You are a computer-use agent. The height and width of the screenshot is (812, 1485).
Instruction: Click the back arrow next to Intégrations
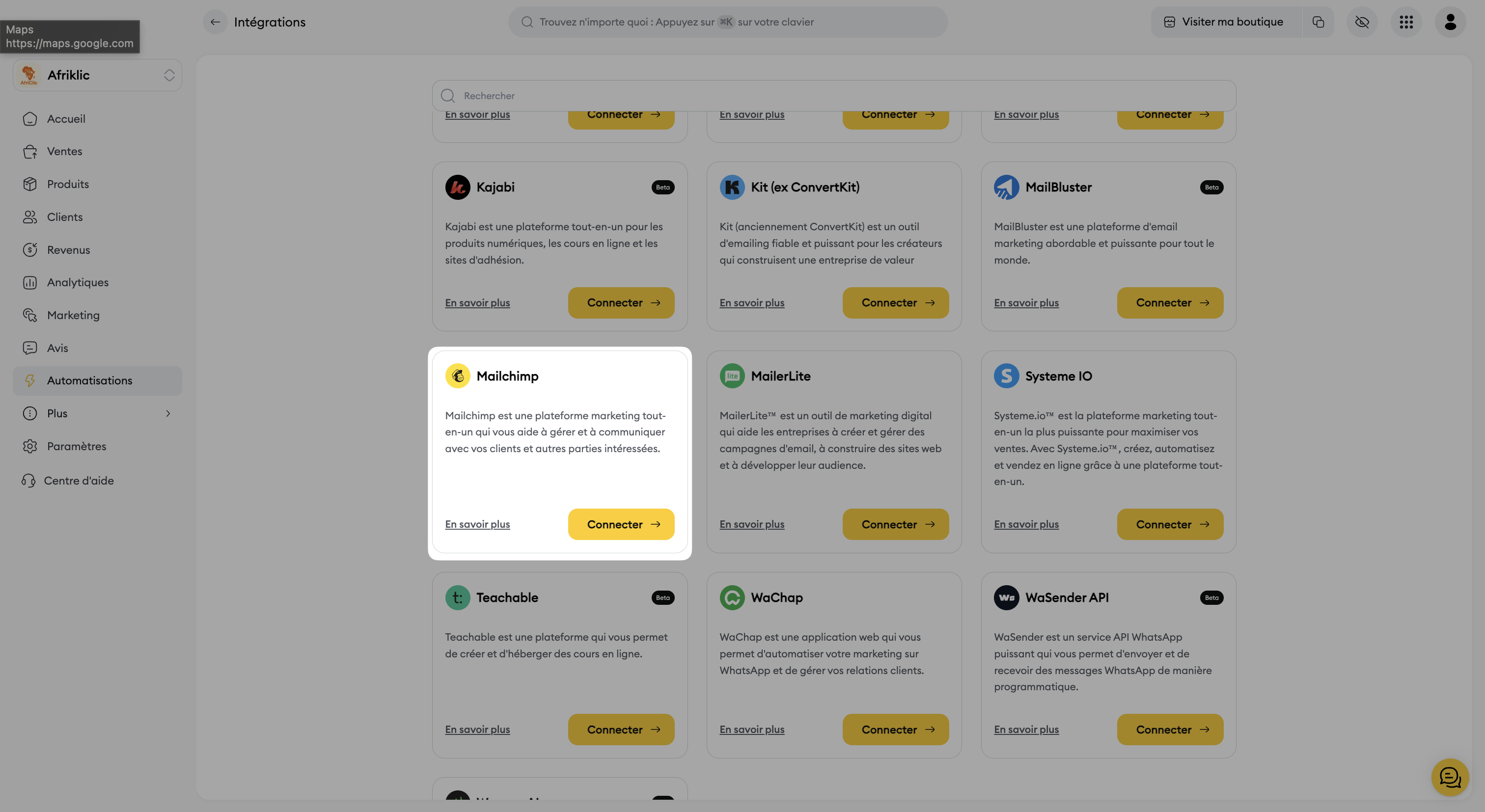click(215, 22)
